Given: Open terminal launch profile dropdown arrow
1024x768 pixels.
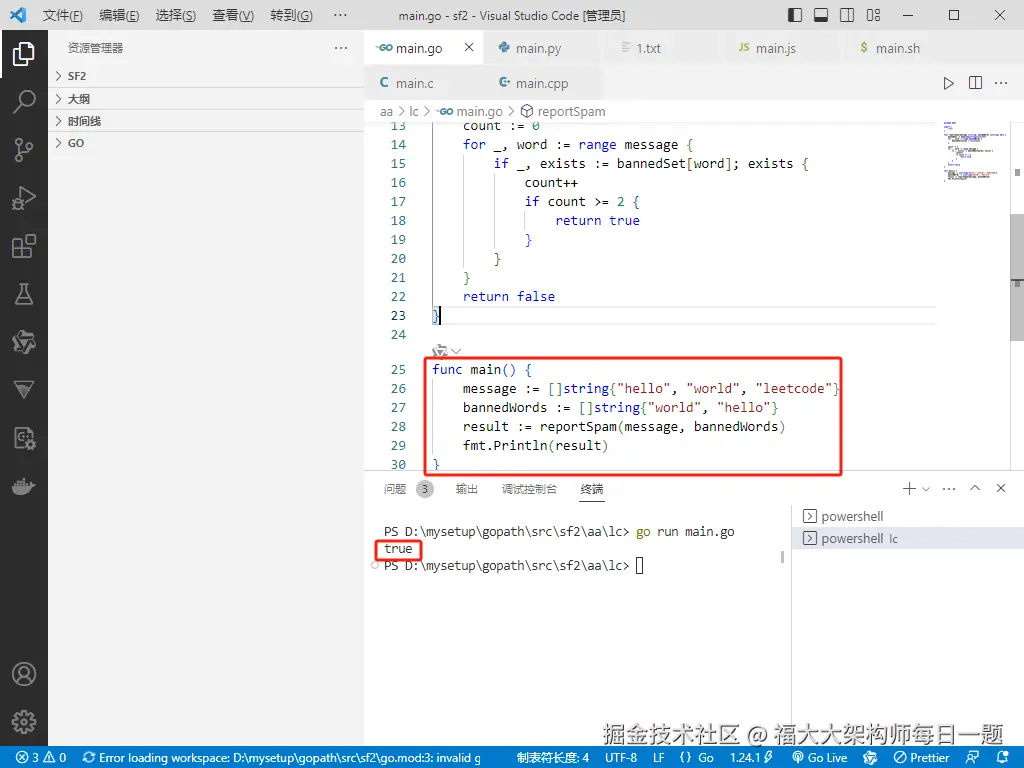Looking at the screenshot, I should (926, 488).
